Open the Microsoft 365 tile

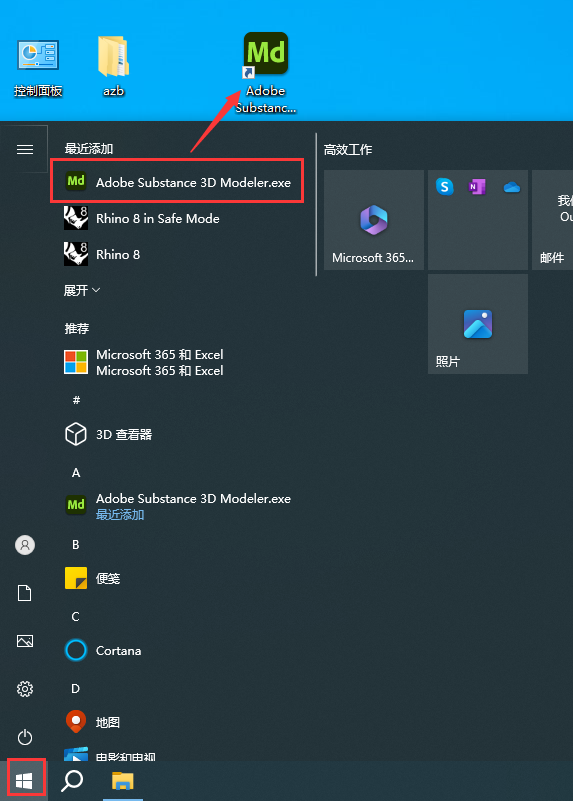pos(374,220)
